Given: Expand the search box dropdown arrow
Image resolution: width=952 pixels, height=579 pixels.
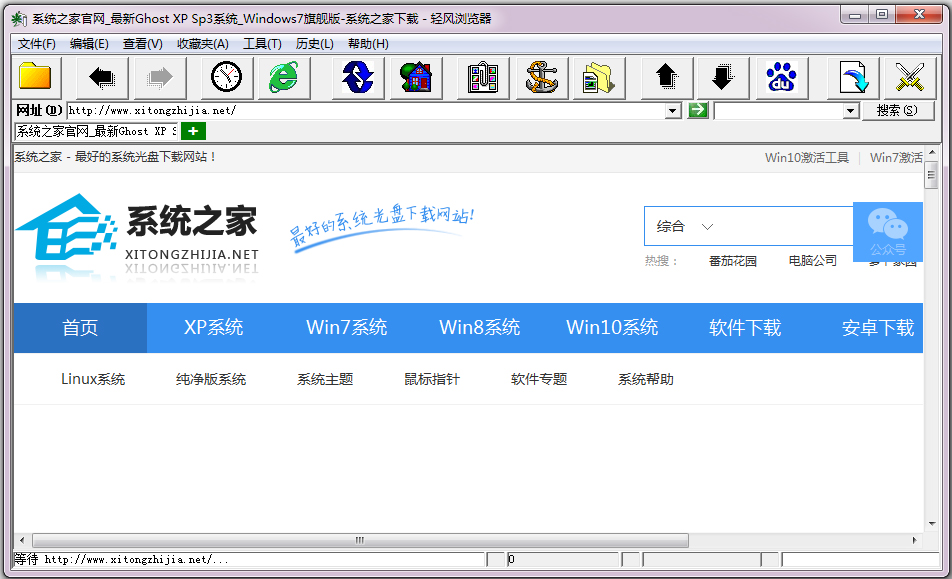Looking at the screenshot, I should click(851, 110).
